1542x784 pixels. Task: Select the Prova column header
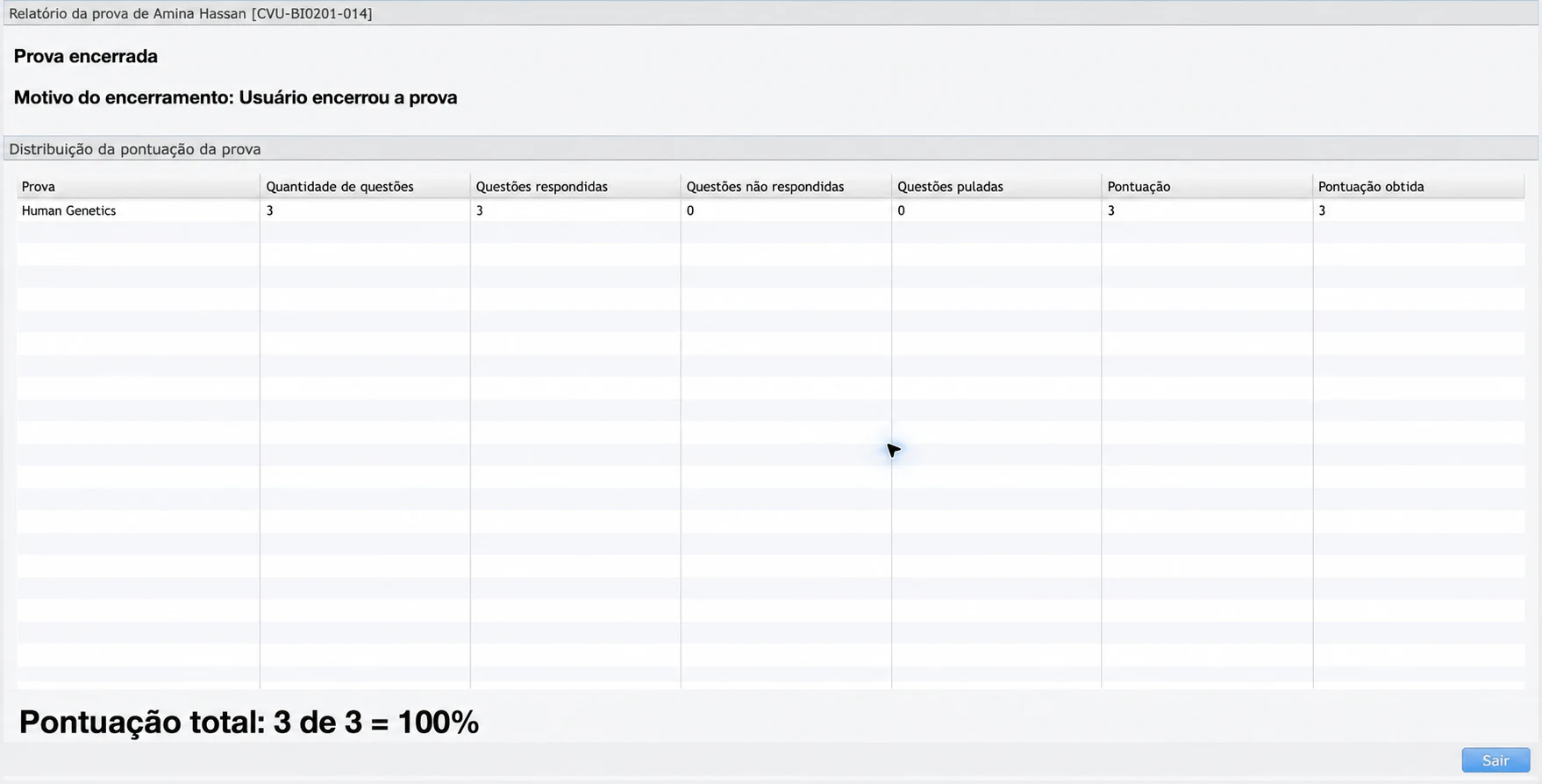click(138, 187)
